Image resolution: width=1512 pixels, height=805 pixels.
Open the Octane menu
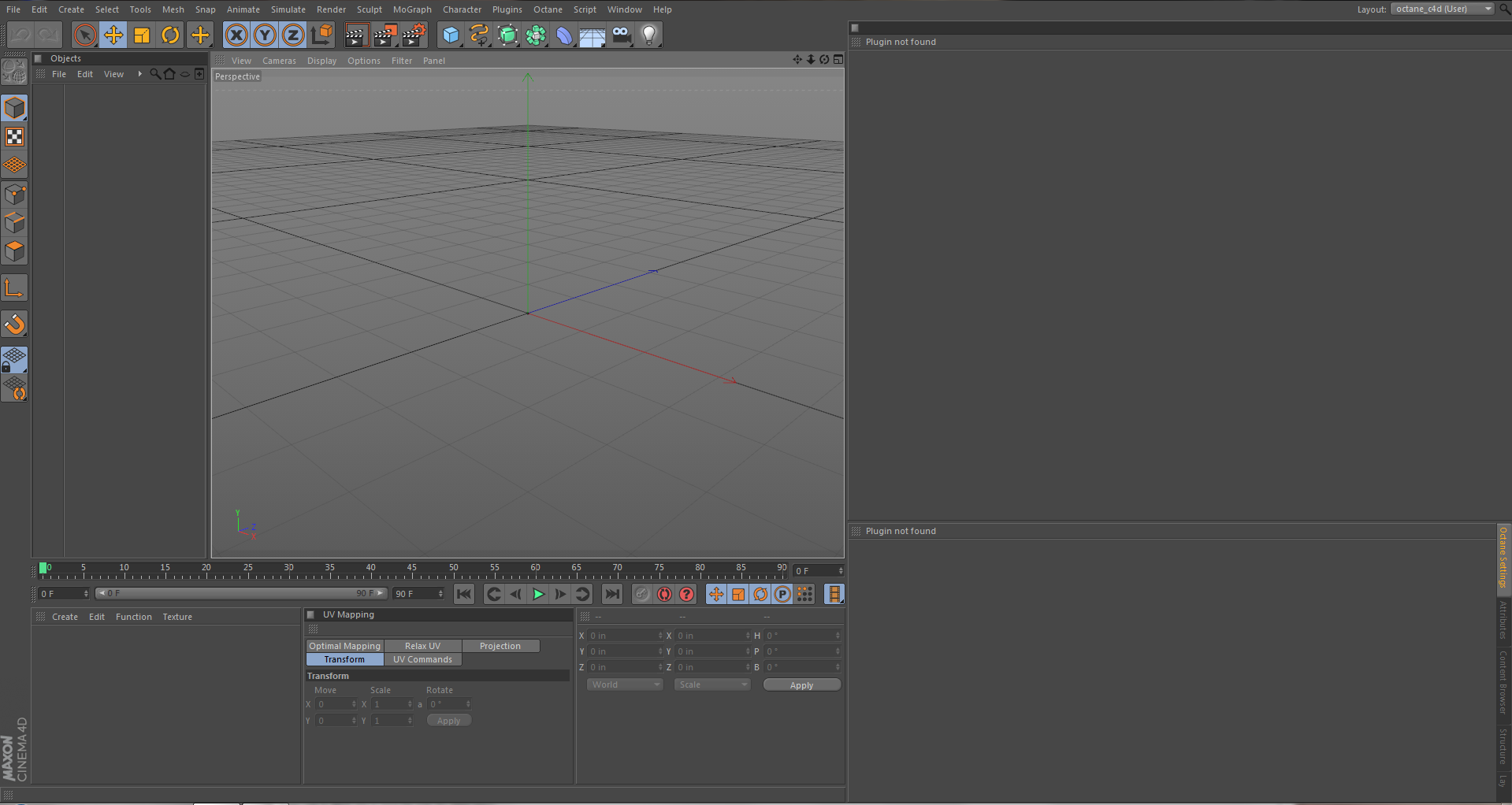(x=548, y=9)
